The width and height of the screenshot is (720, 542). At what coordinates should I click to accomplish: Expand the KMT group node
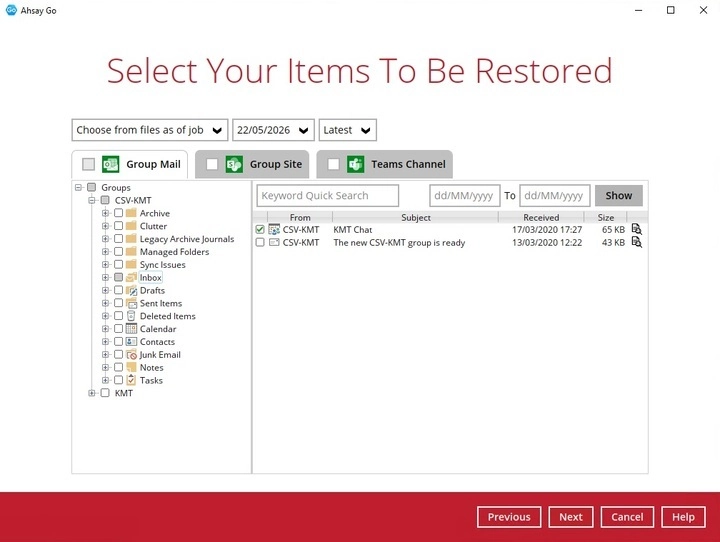[92, 393]
